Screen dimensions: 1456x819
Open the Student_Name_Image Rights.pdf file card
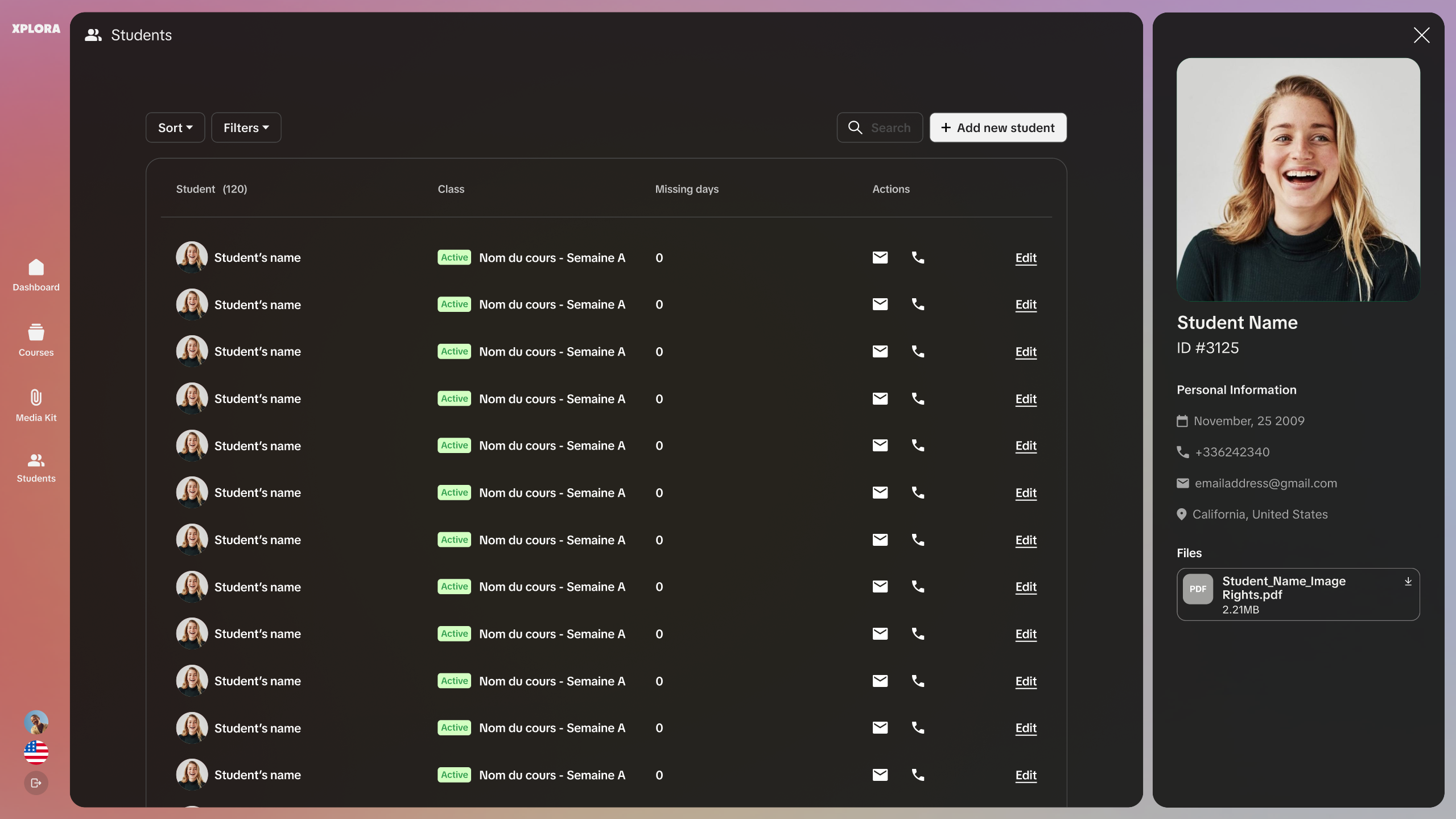click(1298, 594)
